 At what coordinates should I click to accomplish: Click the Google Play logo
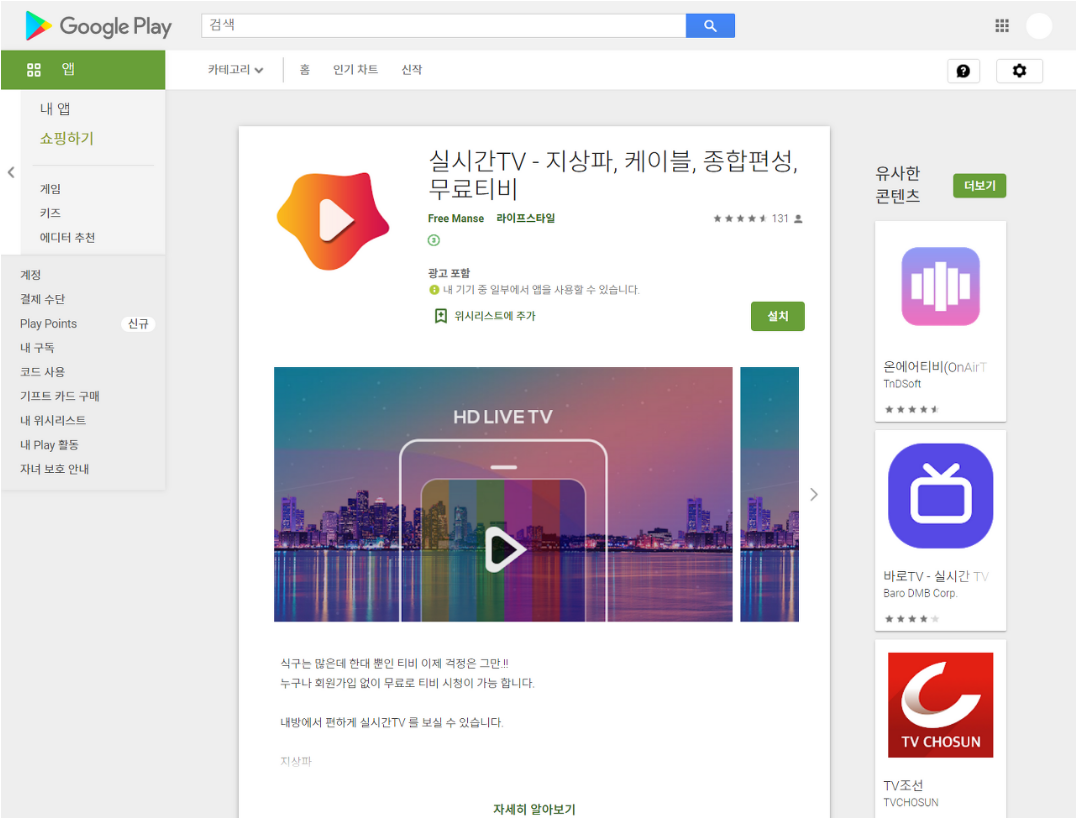coord(98,26)
